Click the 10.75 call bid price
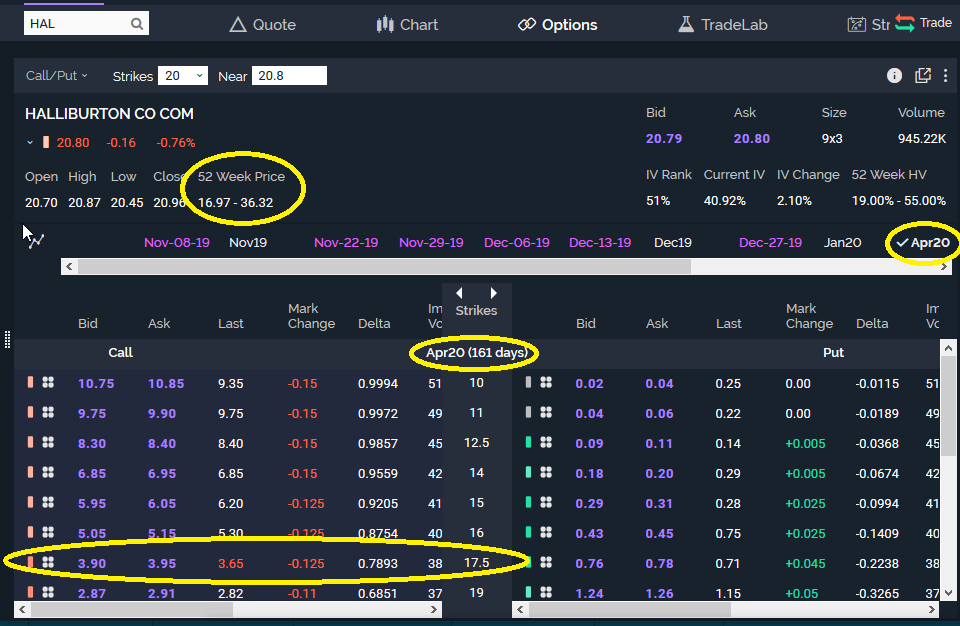Screen dimensions: 960x626 (96, 383)
